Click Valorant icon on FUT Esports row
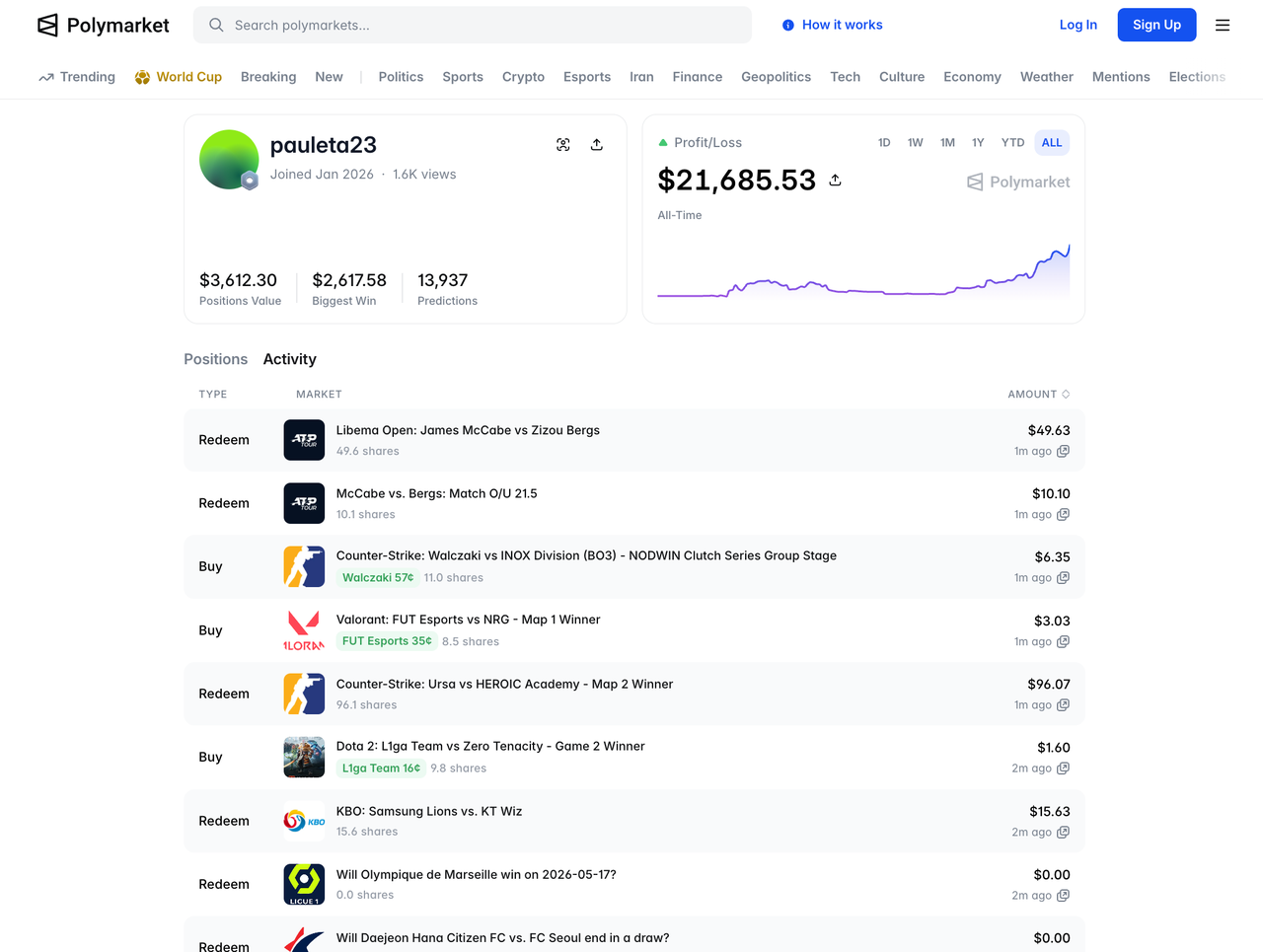This screenshot has height=952, width=1263. tap(304, 630)
